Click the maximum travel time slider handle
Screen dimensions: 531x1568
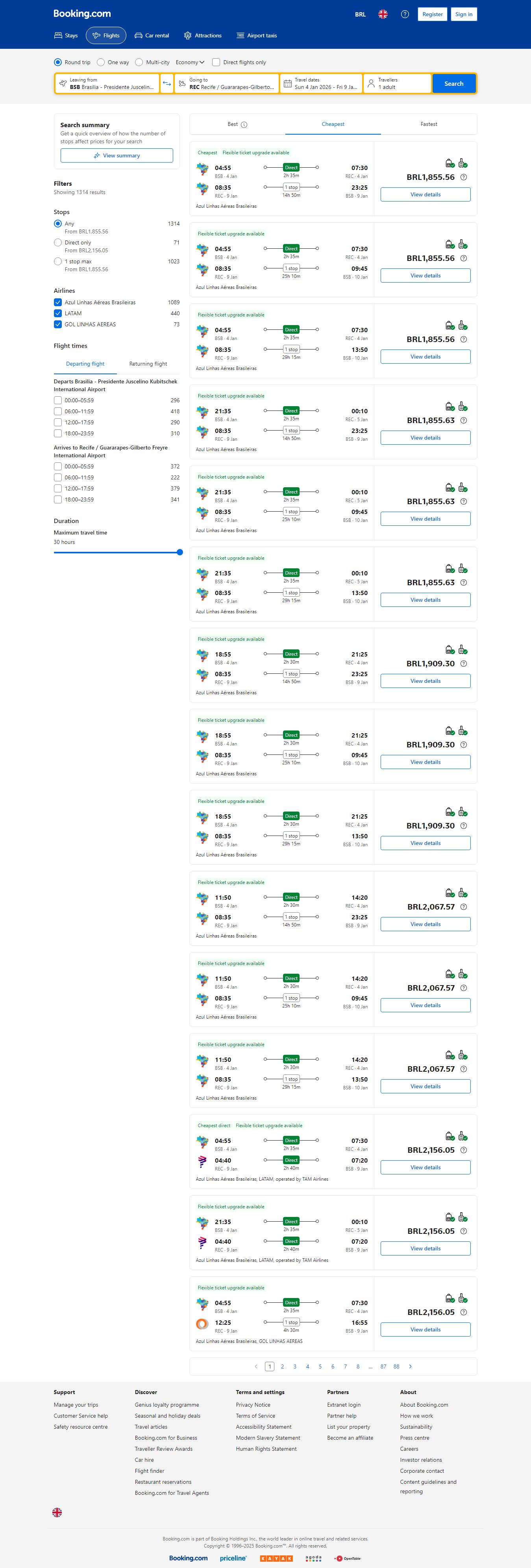(179, 552)
